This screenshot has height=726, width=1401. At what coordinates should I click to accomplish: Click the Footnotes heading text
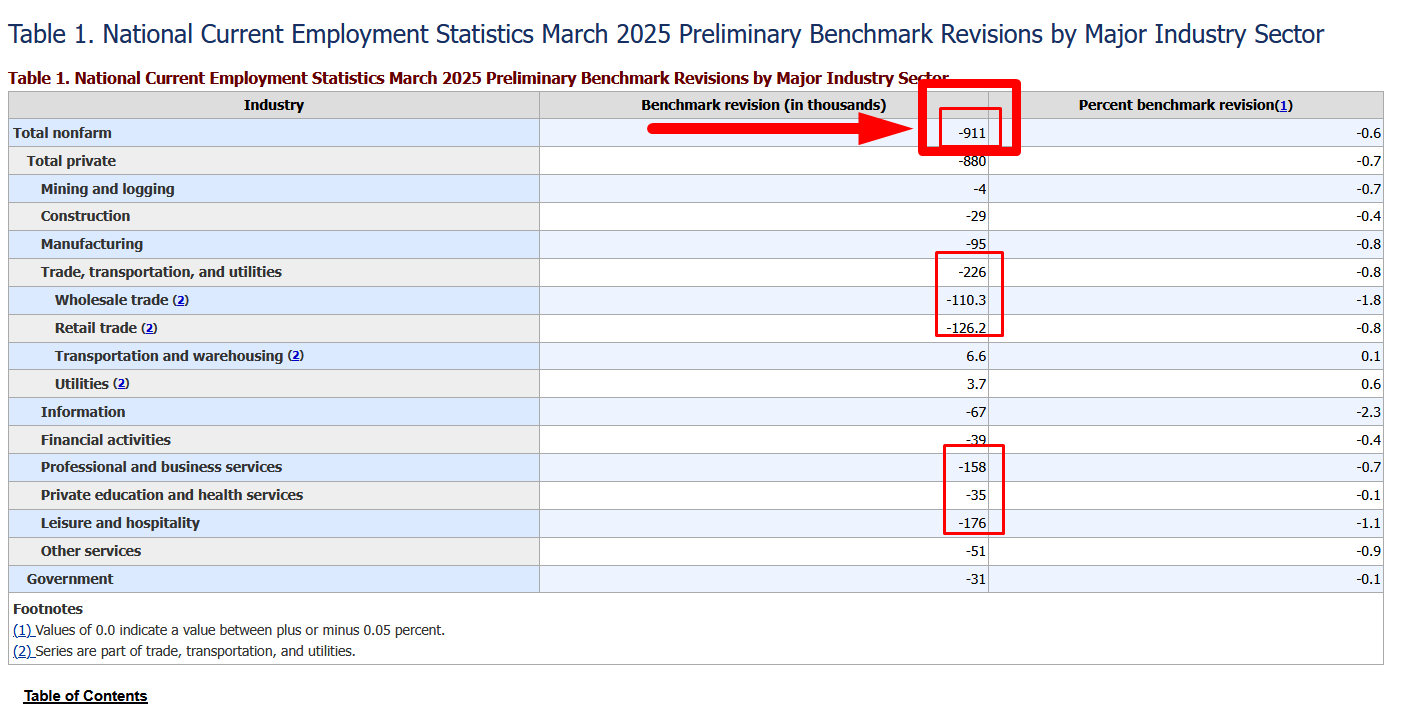[48, 609]
